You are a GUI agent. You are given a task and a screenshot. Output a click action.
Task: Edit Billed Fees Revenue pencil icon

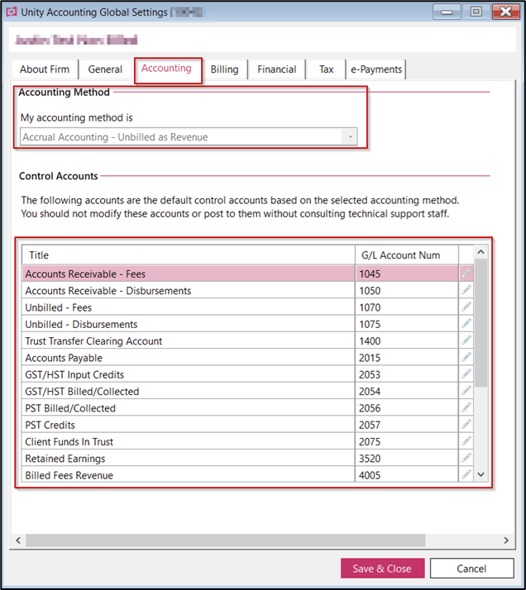[x=466, y=474]
